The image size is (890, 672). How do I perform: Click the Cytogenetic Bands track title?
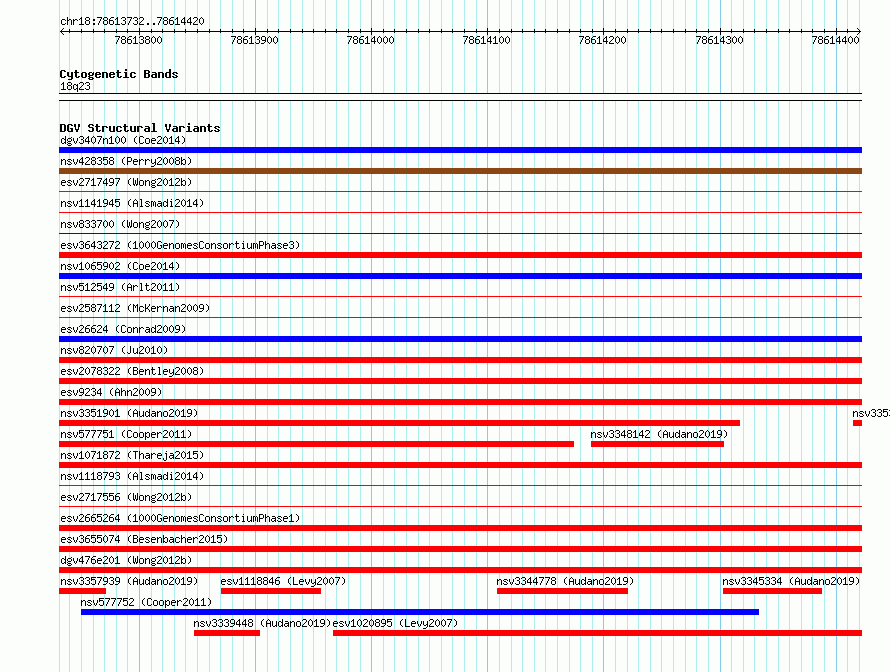pos(119,74)
